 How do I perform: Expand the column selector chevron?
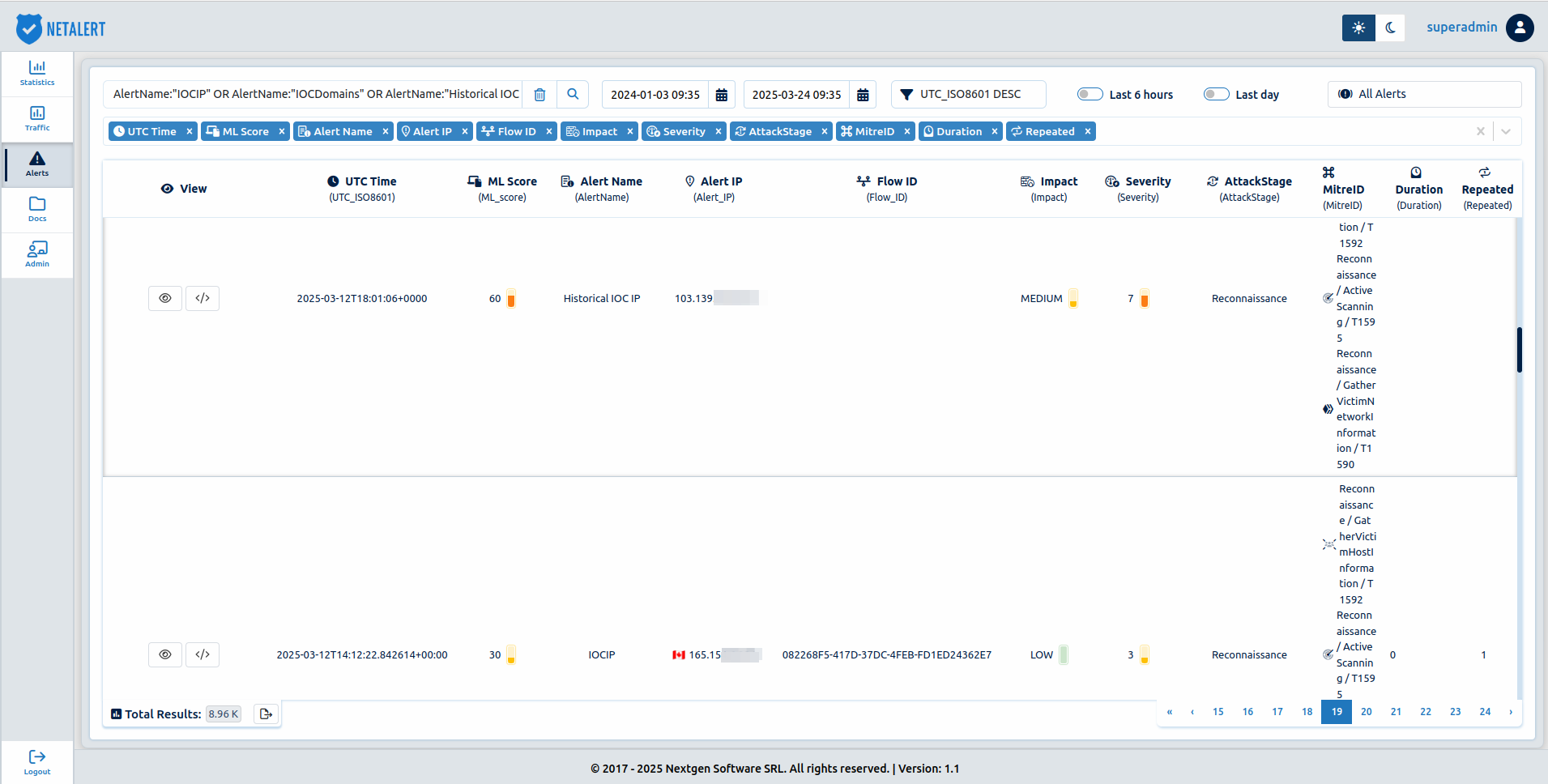coord(1506,131)
